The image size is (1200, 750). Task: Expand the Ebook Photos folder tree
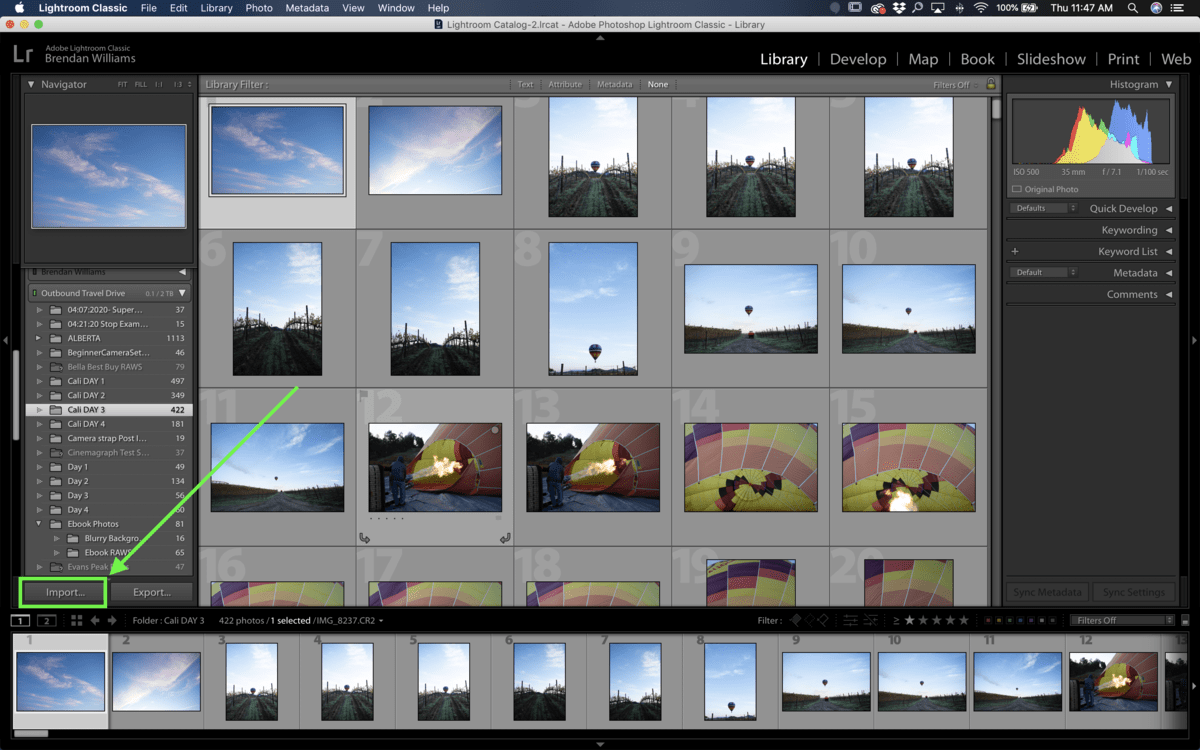pyautogui.click(x=40, y=524)
